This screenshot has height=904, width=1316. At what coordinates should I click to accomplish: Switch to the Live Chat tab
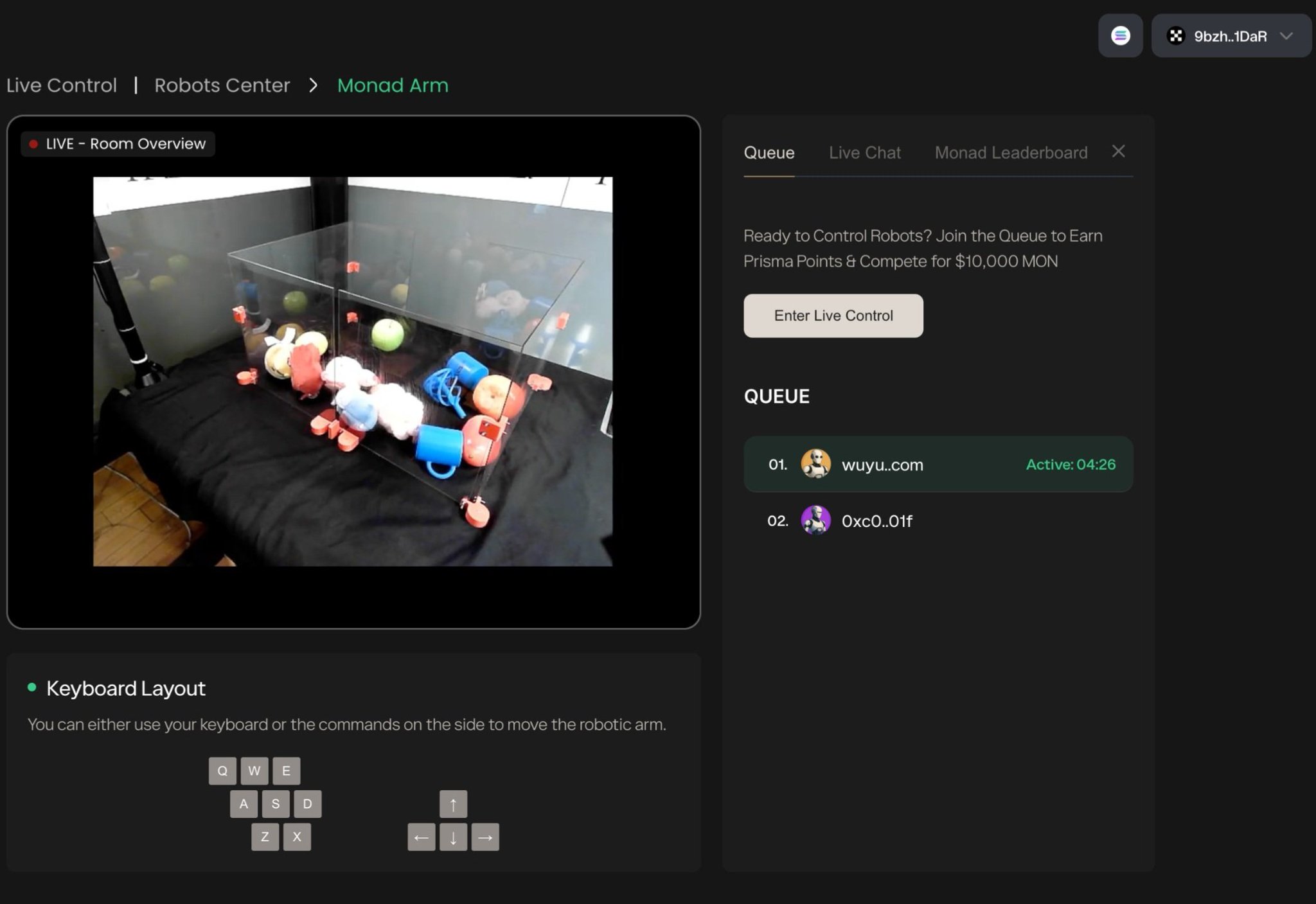(864, 153)
